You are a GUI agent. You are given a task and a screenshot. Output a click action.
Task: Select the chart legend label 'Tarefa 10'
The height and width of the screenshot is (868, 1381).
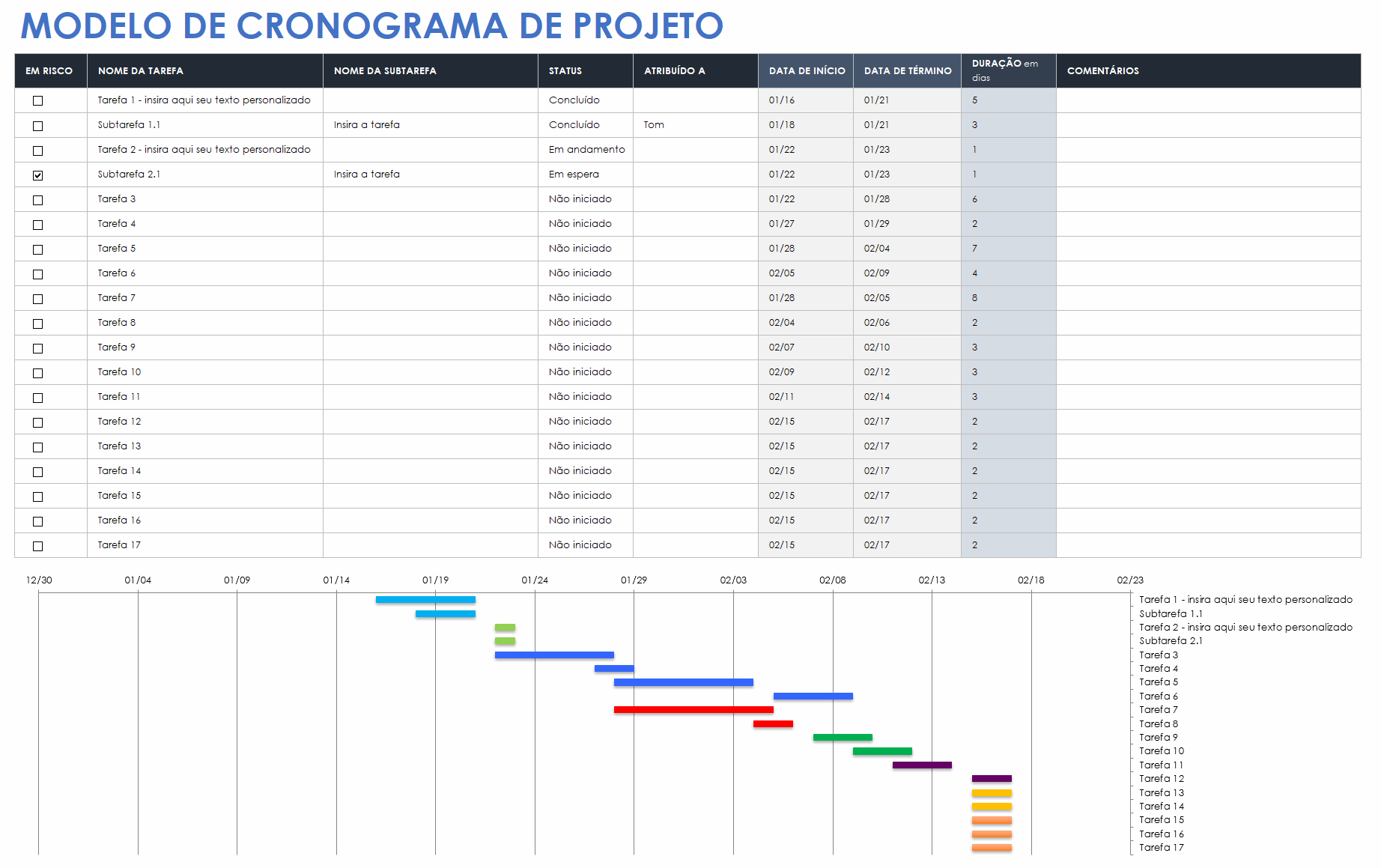click(1162, 751)
